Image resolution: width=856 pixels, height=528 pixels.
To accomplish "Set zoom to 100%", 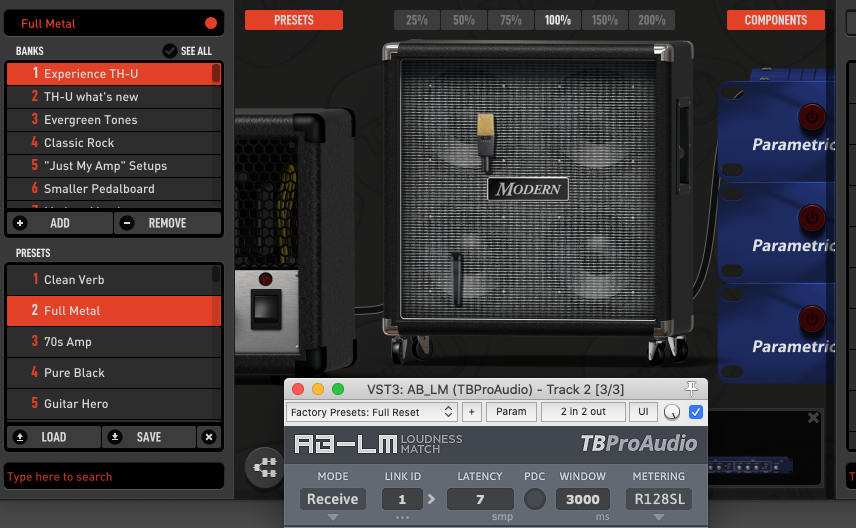I will pos(557,20).
